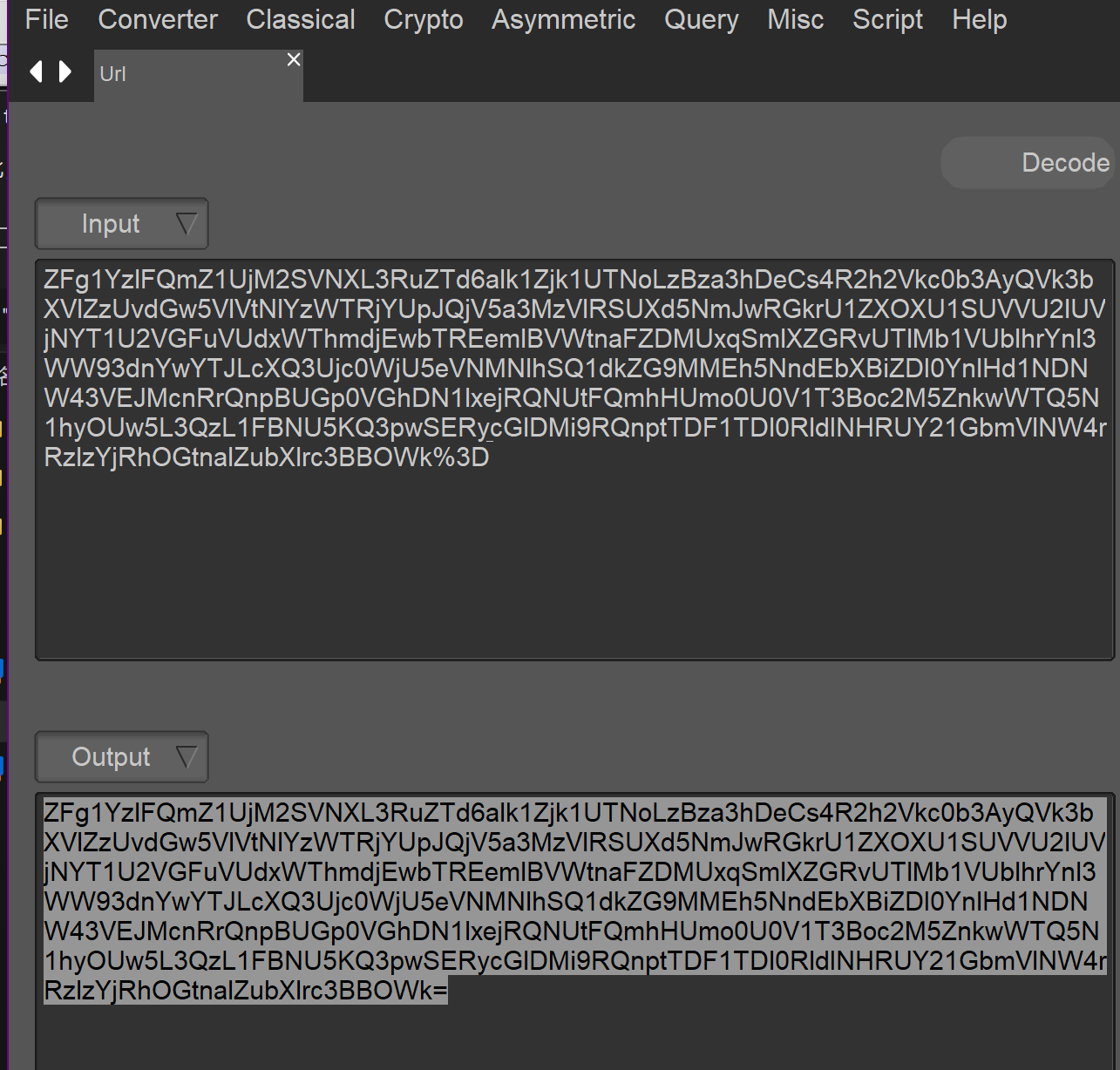The image size is (1120, 1070).
Task: Open the File menu
Action: 46,19
